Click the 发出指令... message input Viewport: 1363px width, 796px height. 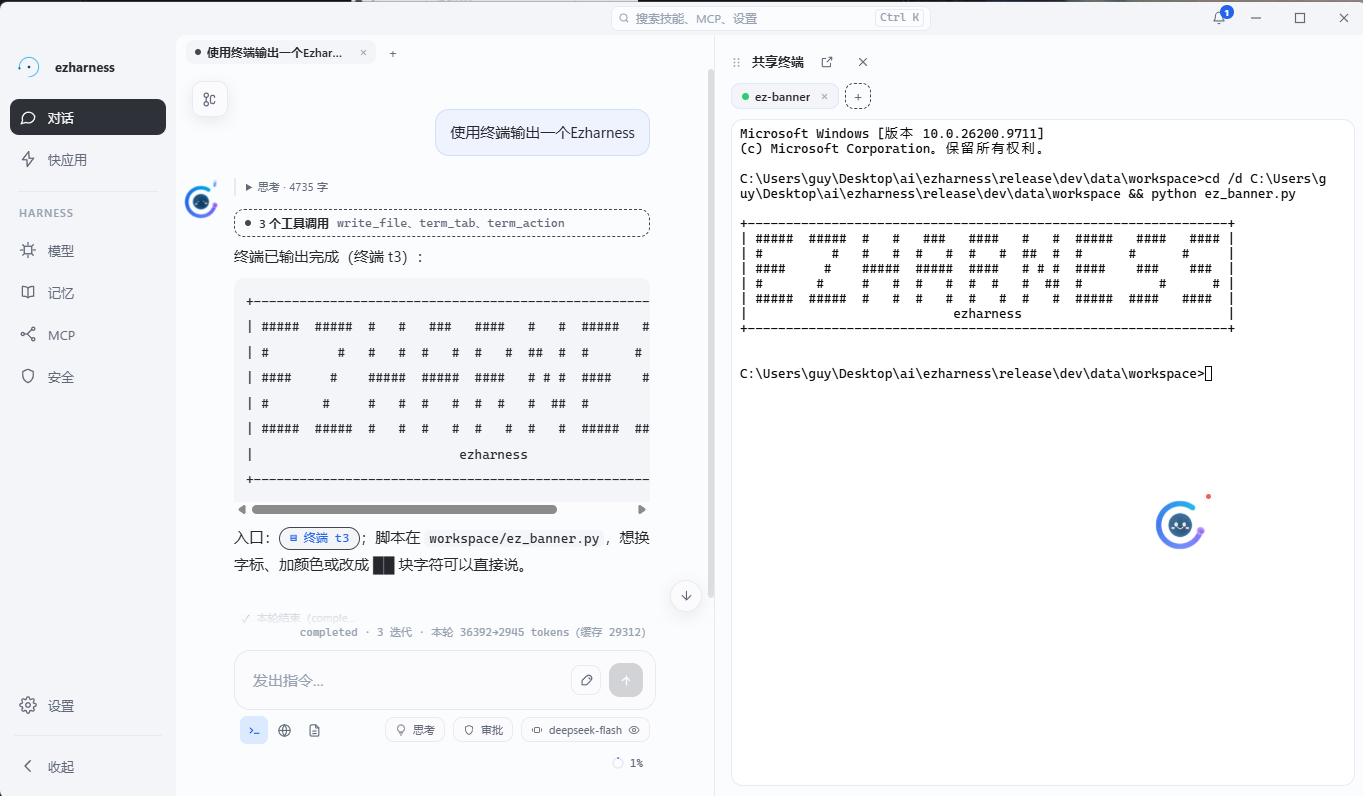pyautogui.click(x=405, y=680)
